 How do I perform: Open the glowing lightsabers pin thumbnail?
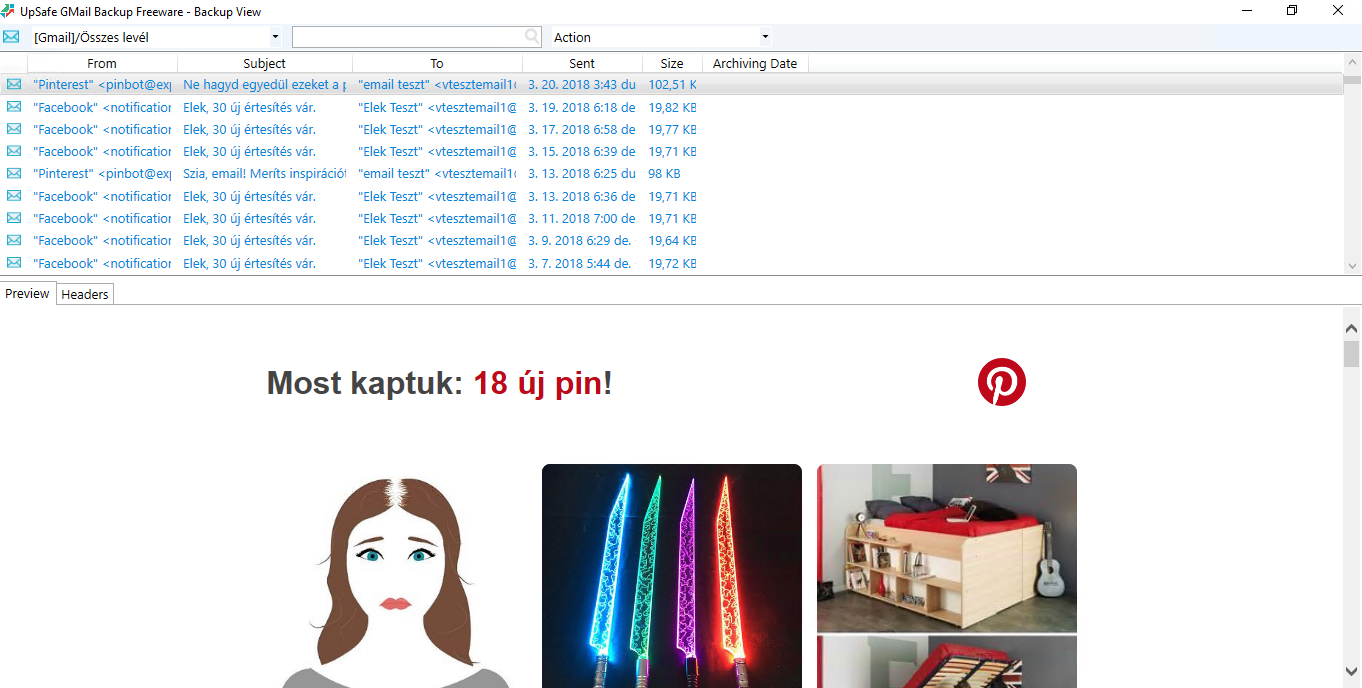pyautogui.click(x=671, y=576)
